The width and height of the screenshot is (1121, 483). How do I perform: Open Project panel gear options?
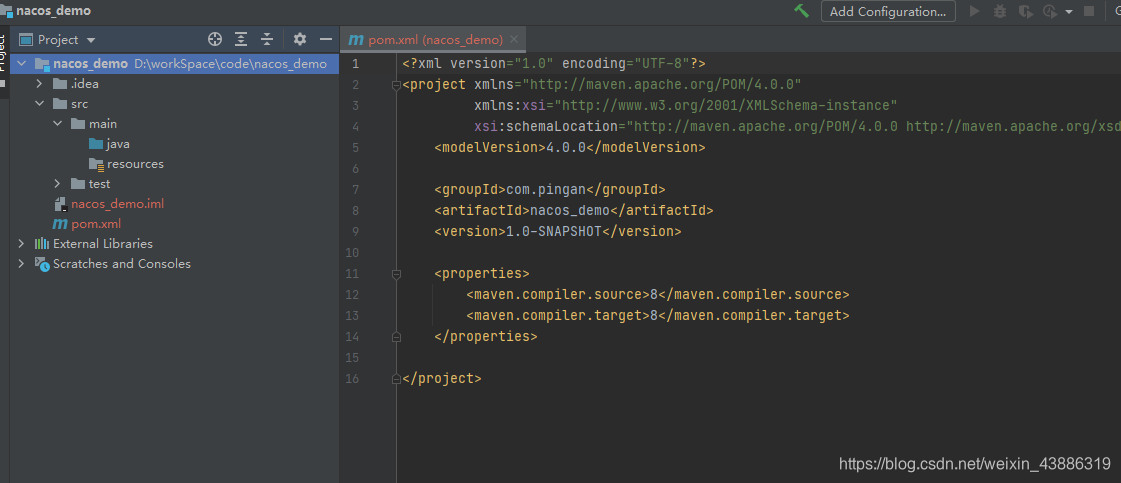[x=300, y=39]
